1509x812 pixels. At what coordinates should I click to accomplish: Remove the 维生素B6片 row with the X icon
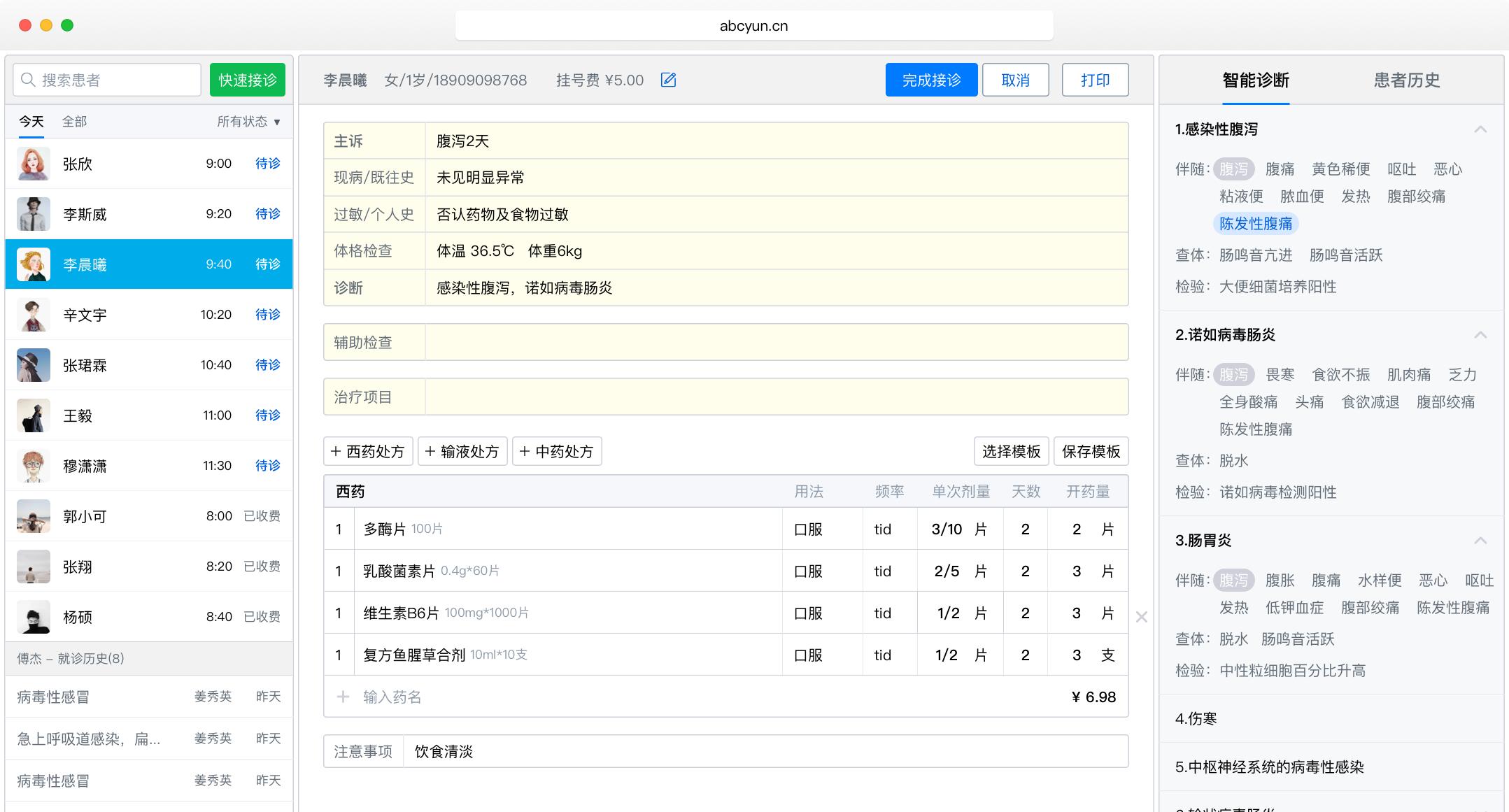click(x=1141, y=617)
